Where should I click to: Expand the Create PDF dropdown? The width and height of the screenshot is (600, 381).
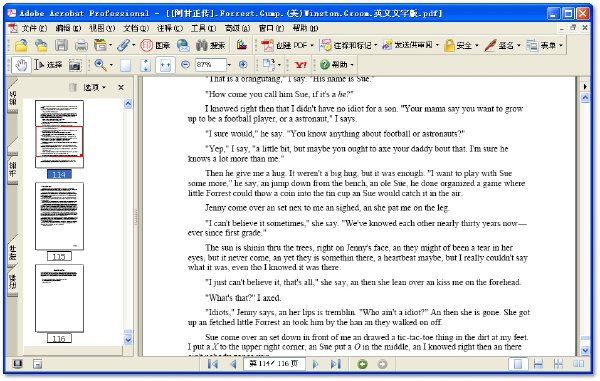(311, 46)
